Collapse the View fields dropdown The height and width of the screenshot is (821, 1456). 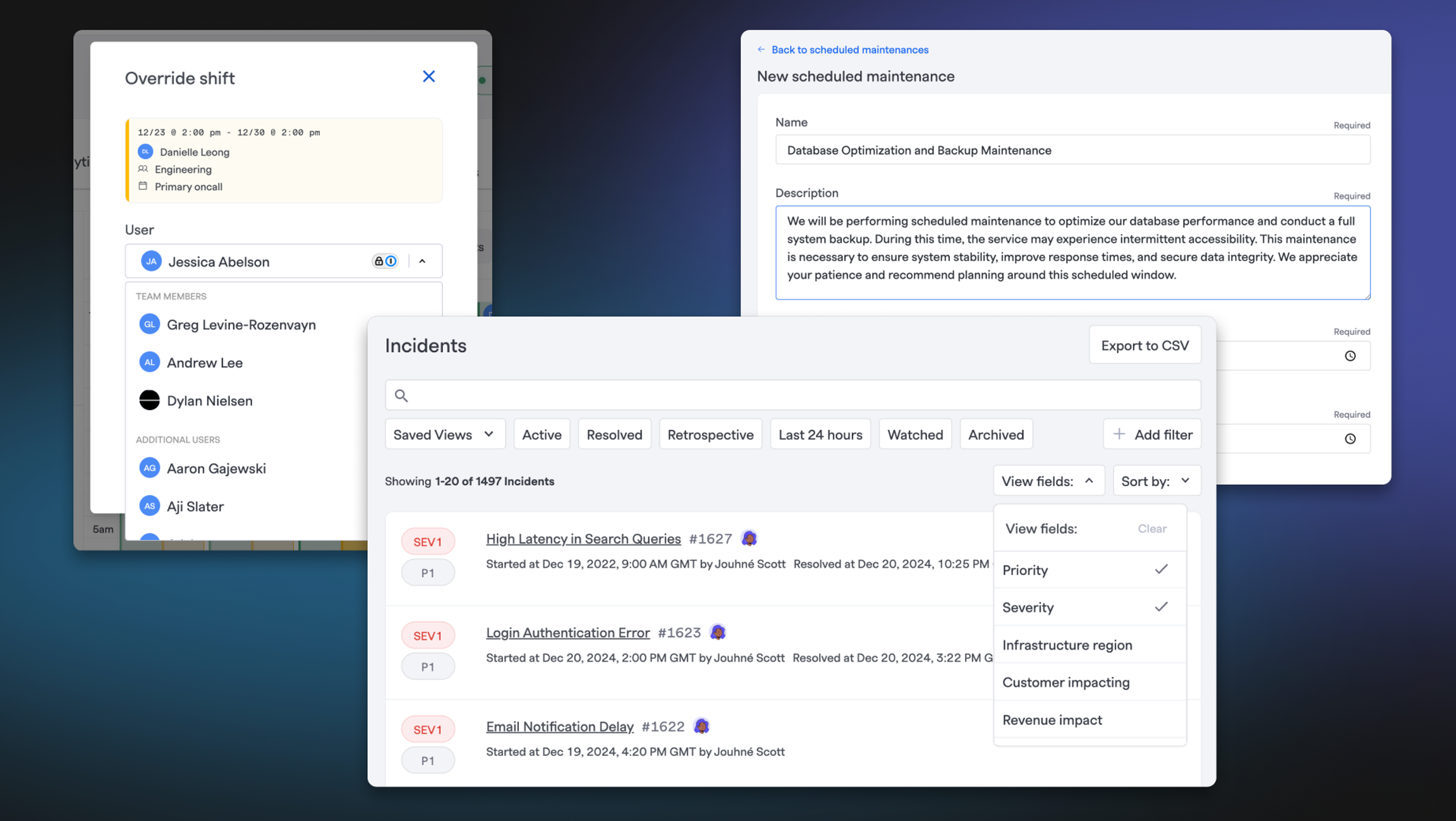1048,481
